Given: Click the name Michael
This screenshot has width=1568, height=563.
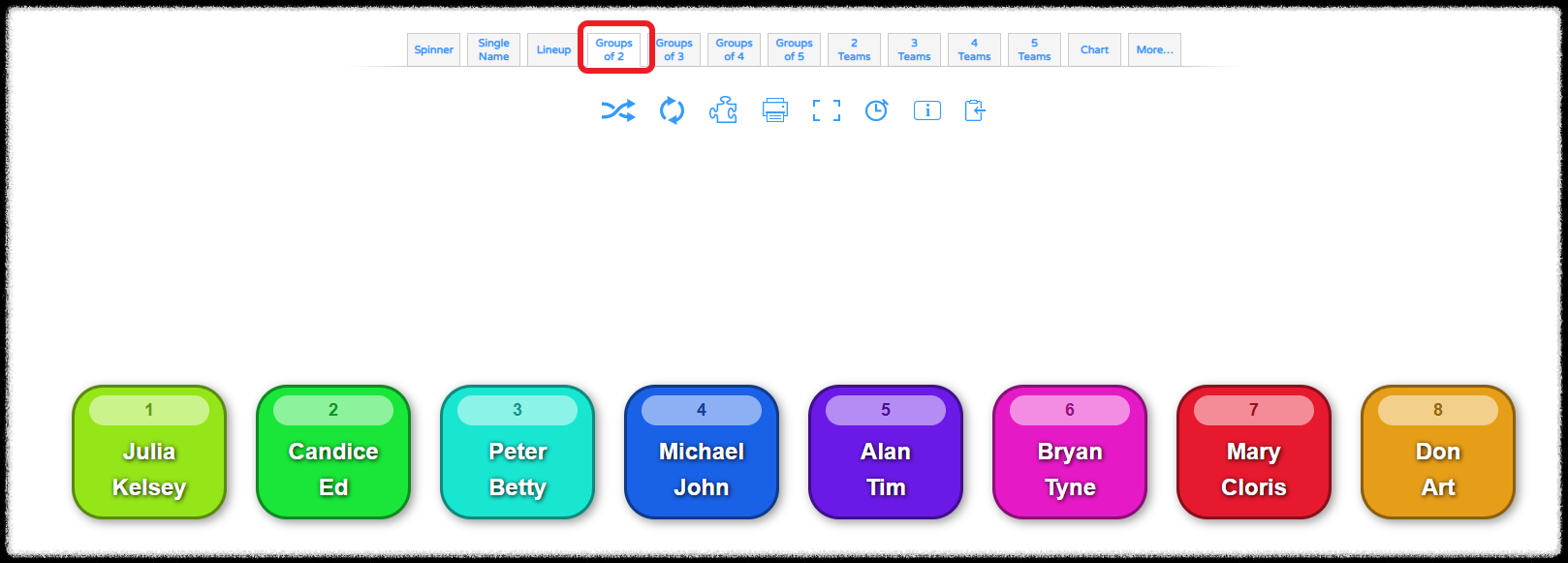Looking at the screenshot, I should coord(702,452).
